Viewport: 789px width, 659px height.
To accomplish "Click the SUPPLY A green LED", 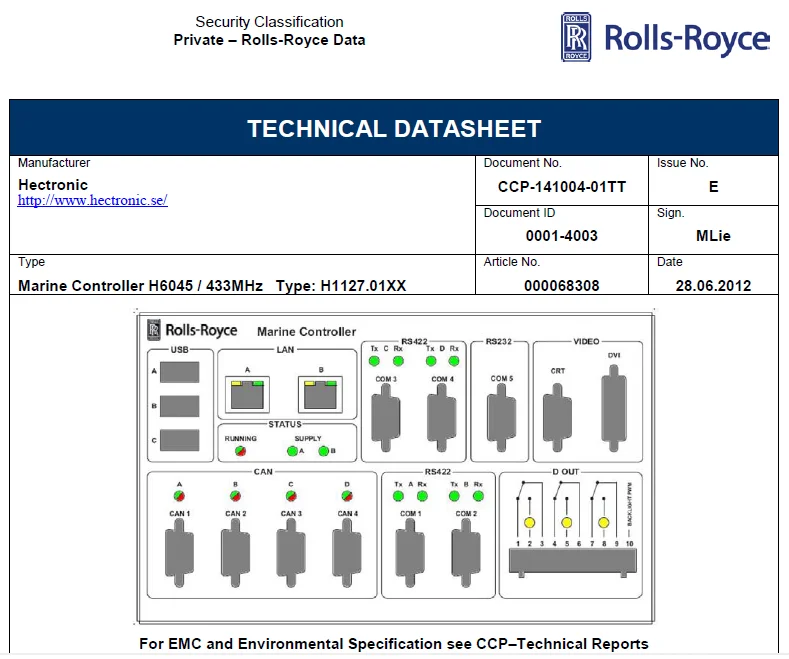I will pos(292,451).
